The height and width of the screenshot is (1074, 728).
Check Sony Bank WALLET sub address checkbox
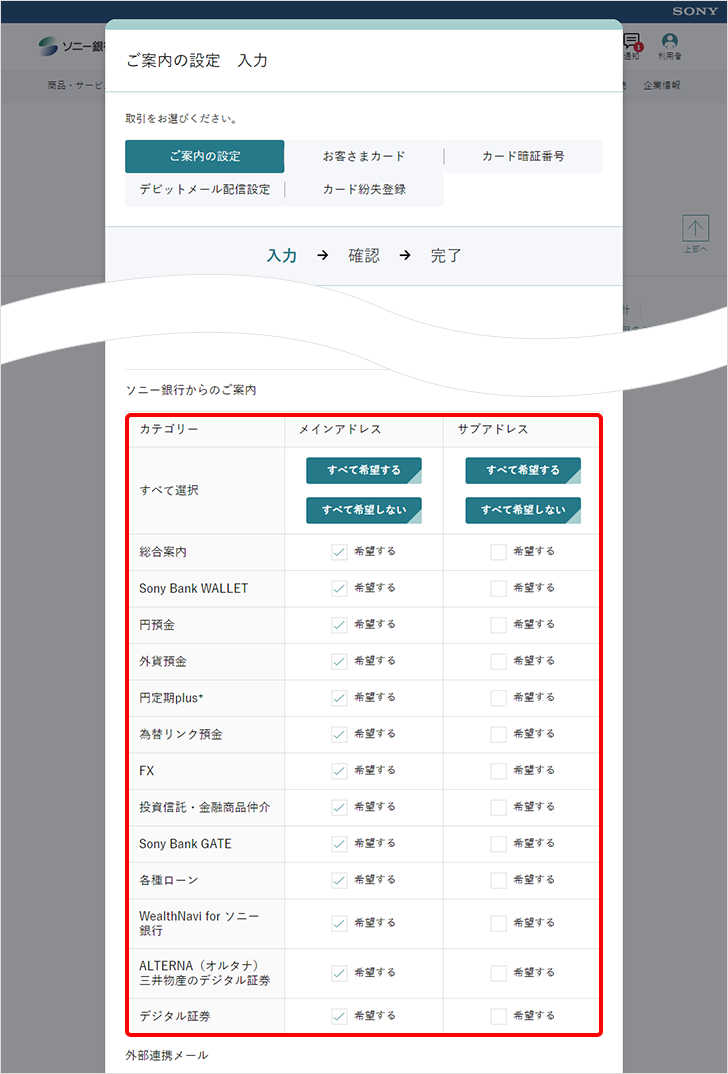[499, 588]
